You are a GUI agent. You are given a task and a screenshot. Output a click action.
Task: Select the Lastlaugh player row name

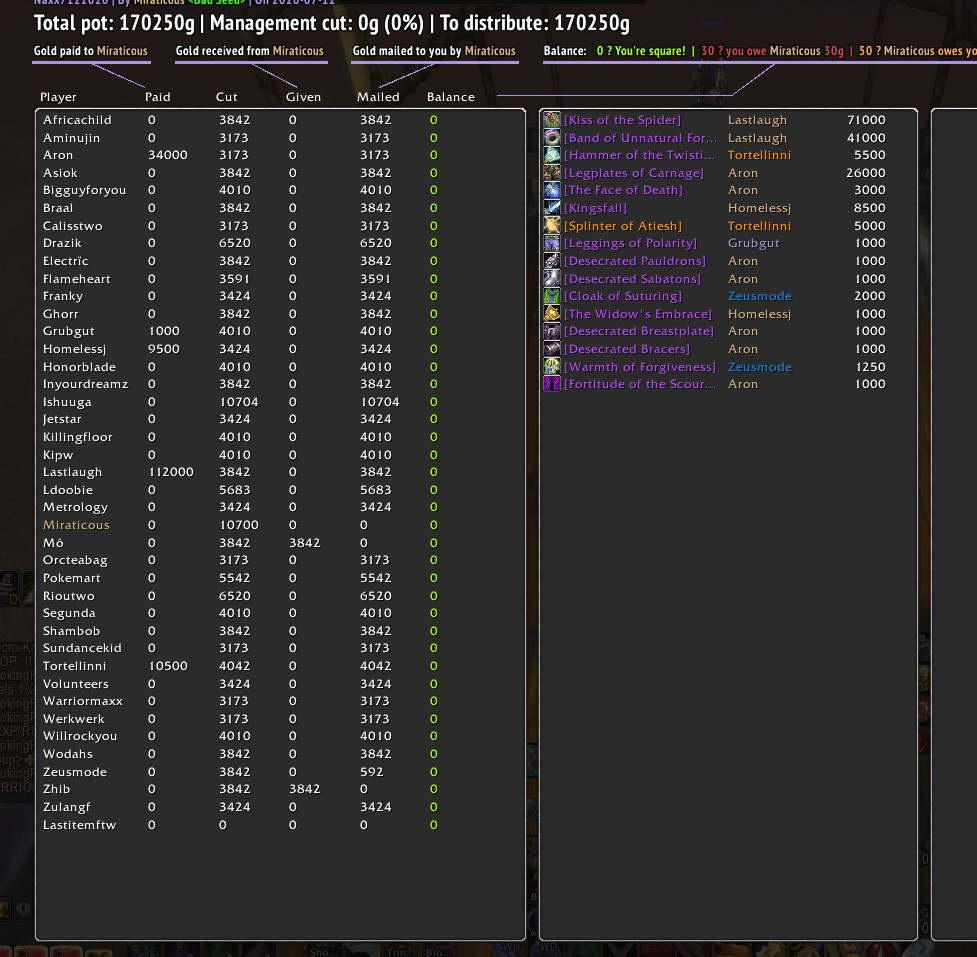point(72,472)
